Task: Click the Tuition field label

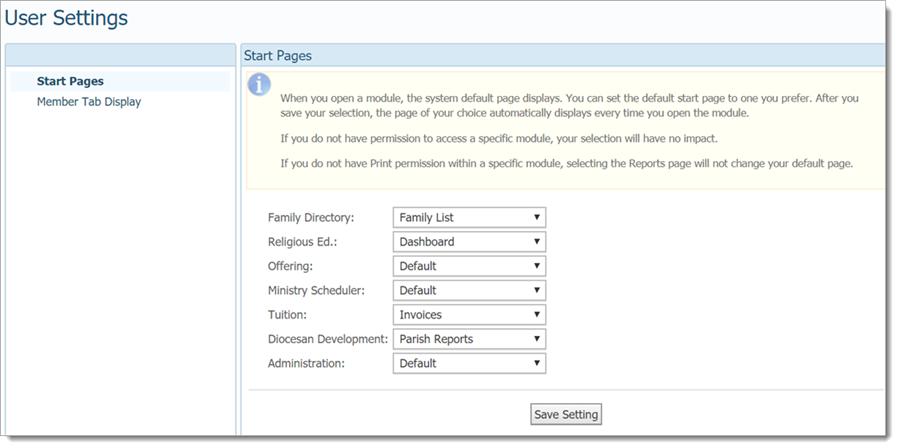Action: 288,315
